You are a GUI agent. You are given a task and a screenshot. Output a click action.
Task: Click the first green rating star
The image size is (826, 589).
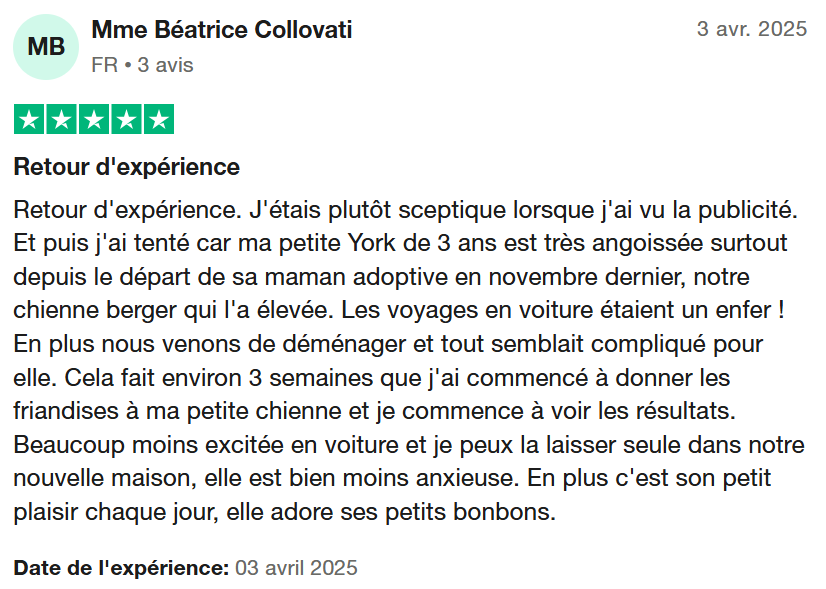(29, 120)
